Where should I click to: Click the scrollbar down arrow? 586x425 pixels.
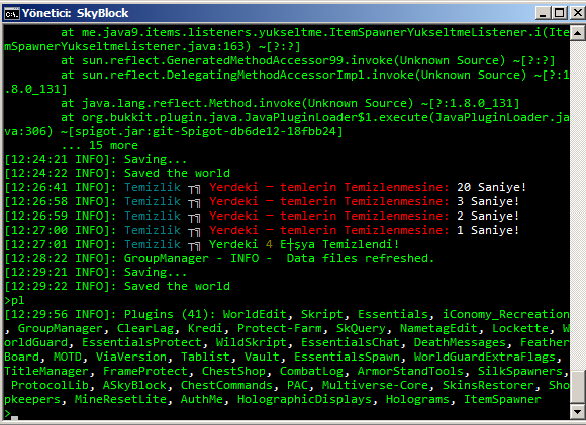577,412
